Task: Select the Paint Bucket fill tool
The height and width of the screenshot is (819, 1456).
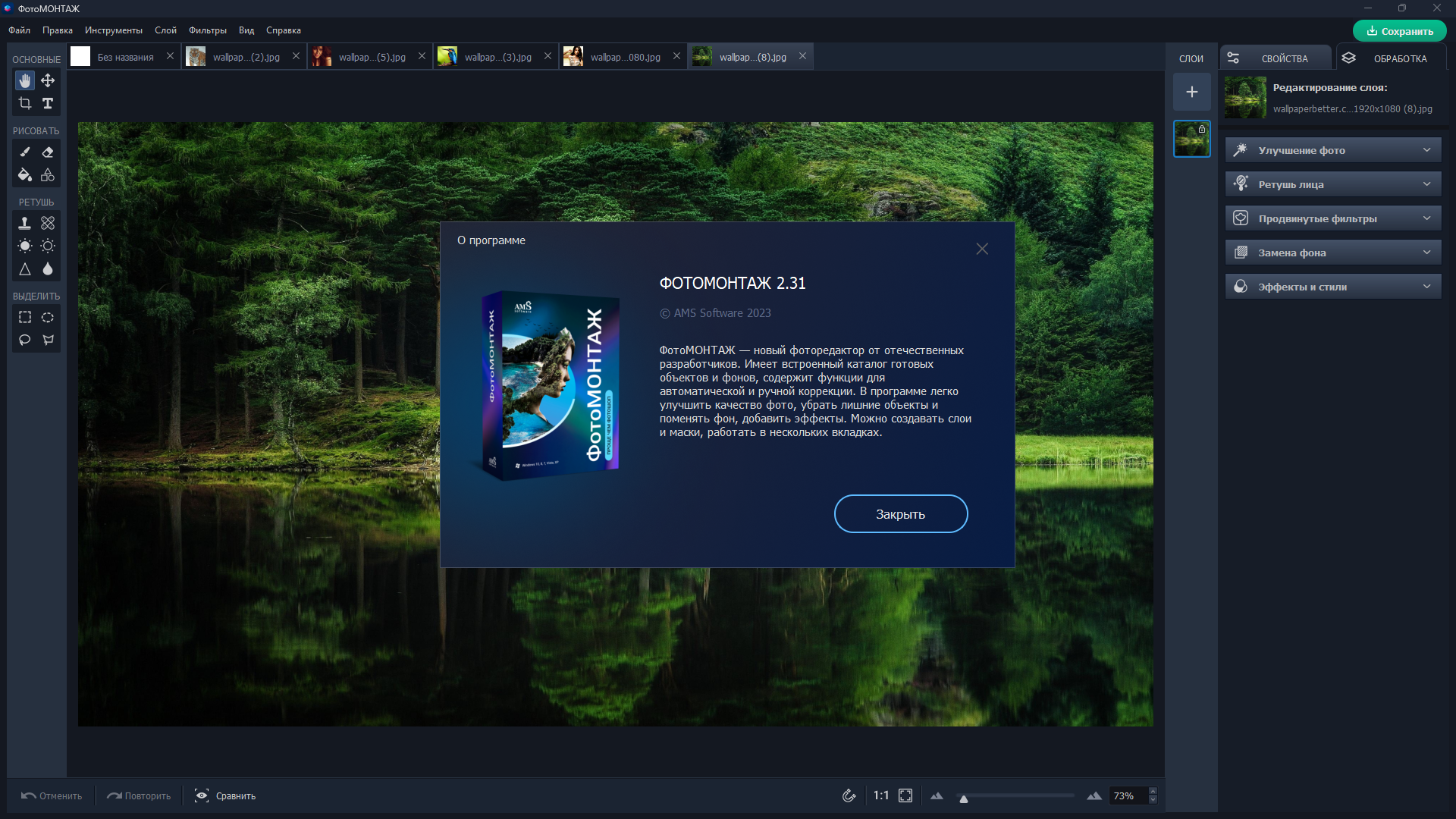Action: pos(25,175)
